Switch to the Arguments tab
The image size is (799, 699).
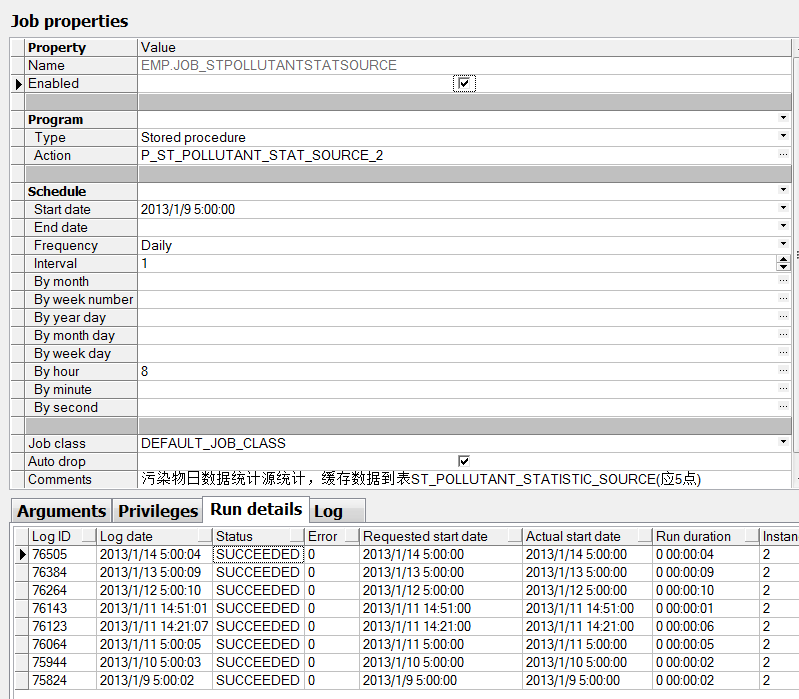click(x=61, y=511)
